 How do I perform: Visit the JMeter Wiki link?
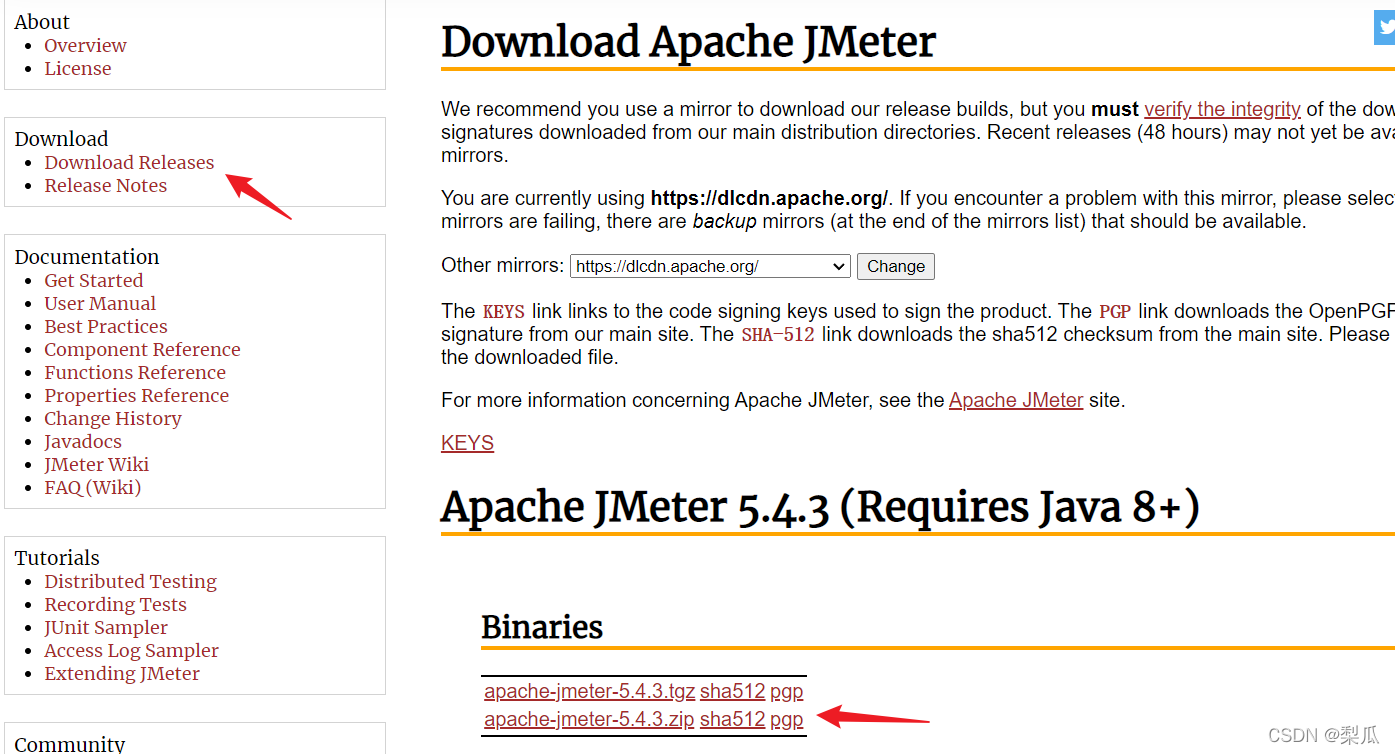click(96, 464)
